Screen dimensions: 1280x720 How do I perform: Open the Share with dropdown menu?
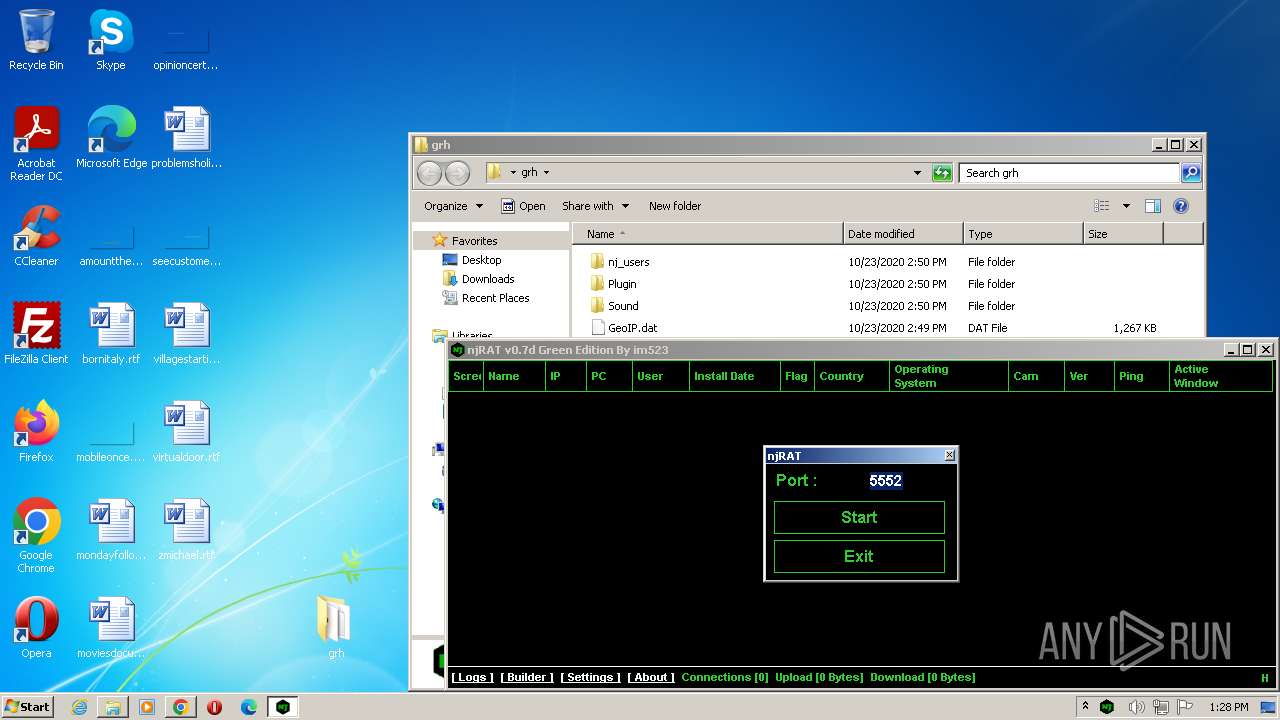[x=595, y=206]
